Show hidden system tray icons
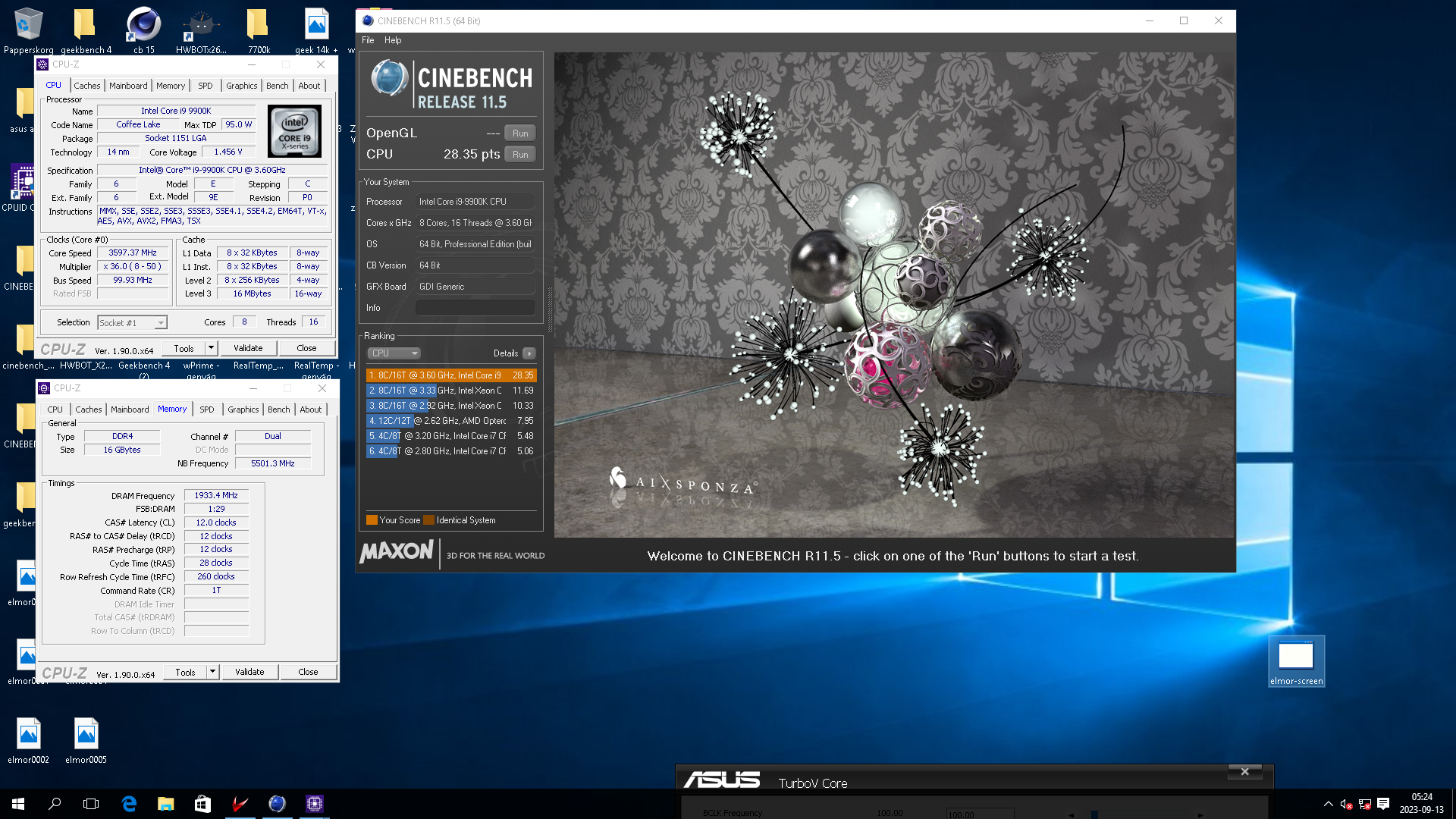This screenshot has width=1456, height=819. tap(1328, 804)
